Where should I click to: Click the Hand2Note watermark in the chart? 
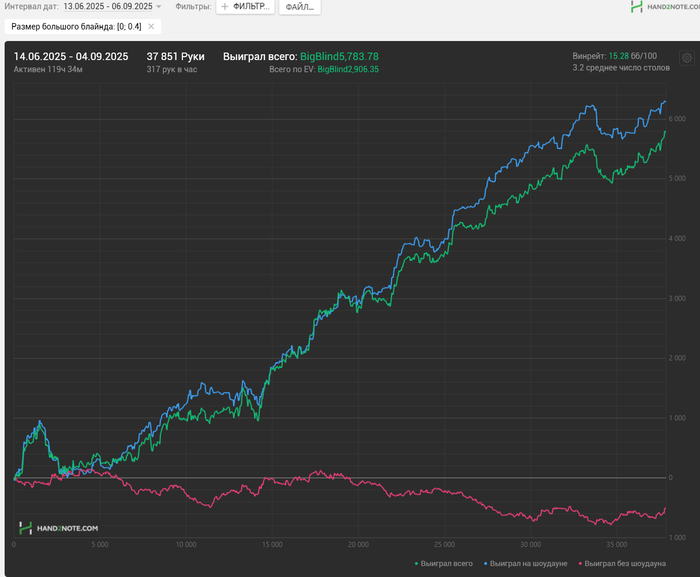click(x=59, y=527)
